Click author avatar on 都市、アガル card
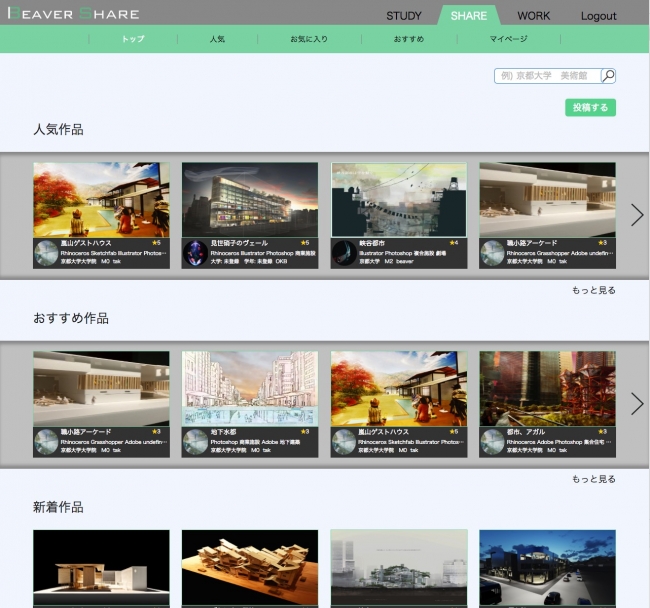The width and height of the screenshot is (650, 608). click(491, 442)
